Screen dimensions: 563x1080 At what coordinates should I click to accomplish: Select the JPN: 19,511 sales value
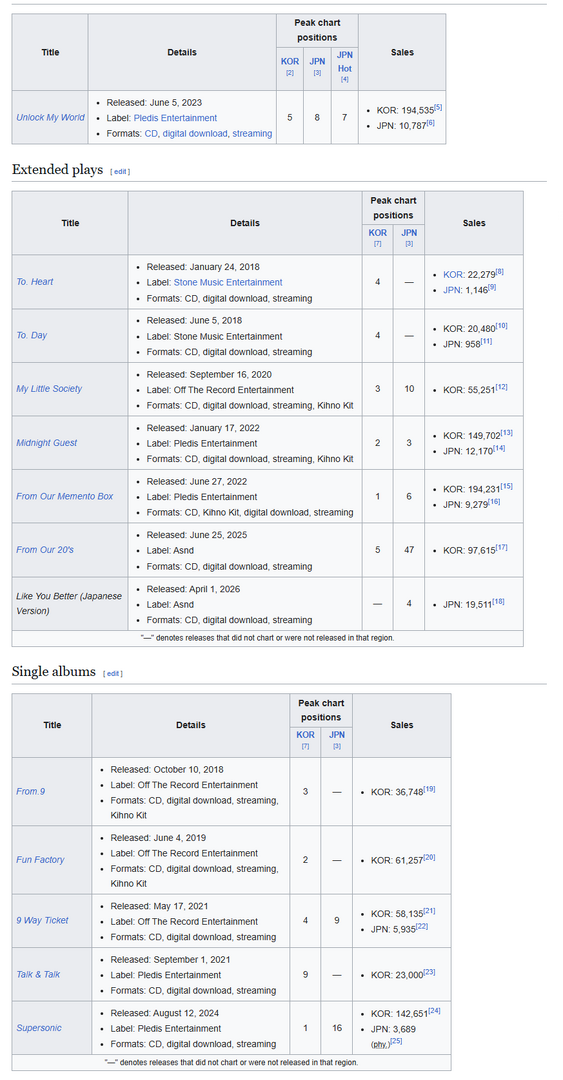pos(468,605)
